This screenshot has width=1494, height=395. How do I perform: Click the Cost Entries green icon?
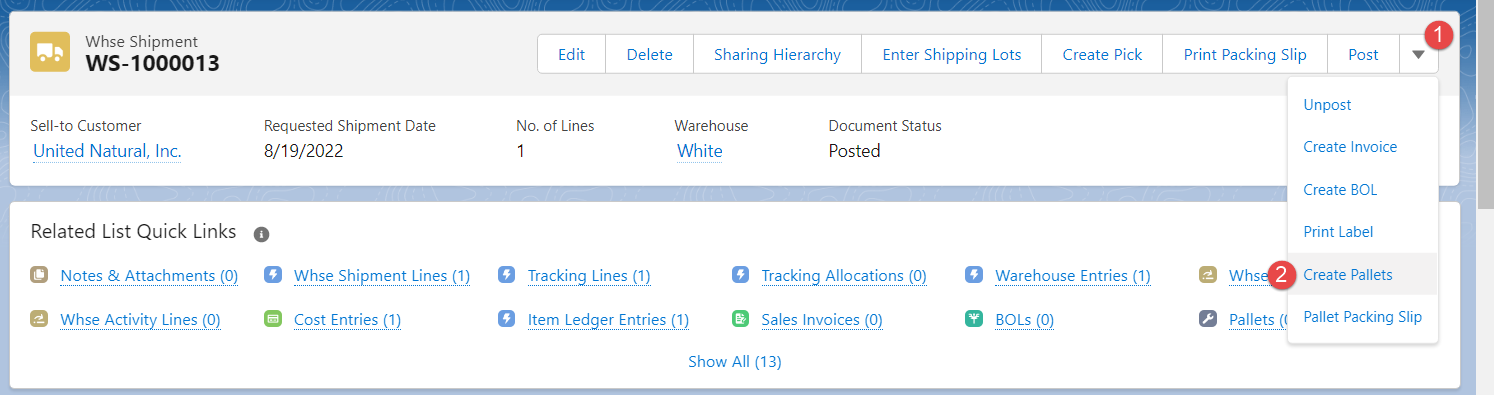(272, 319)
